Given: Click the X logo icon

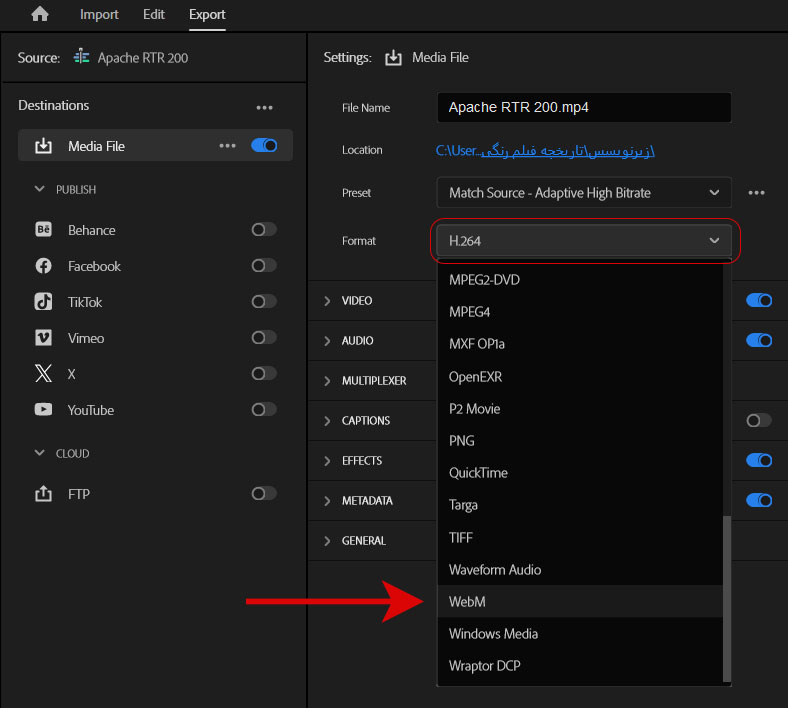Looking at the screenshot, I should click(43, 374).
